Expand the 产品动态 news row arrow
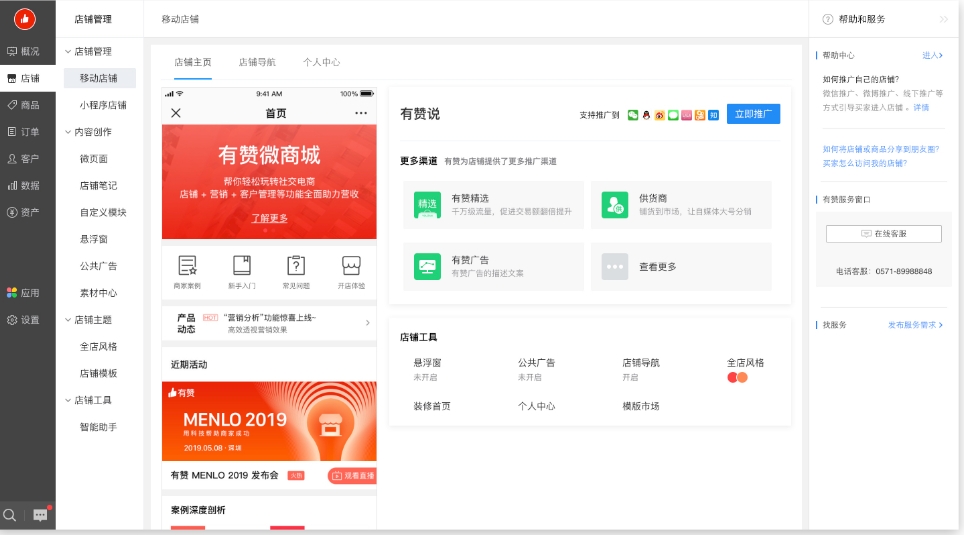Viewport: 964px width, 535px height. coord(368,323)
